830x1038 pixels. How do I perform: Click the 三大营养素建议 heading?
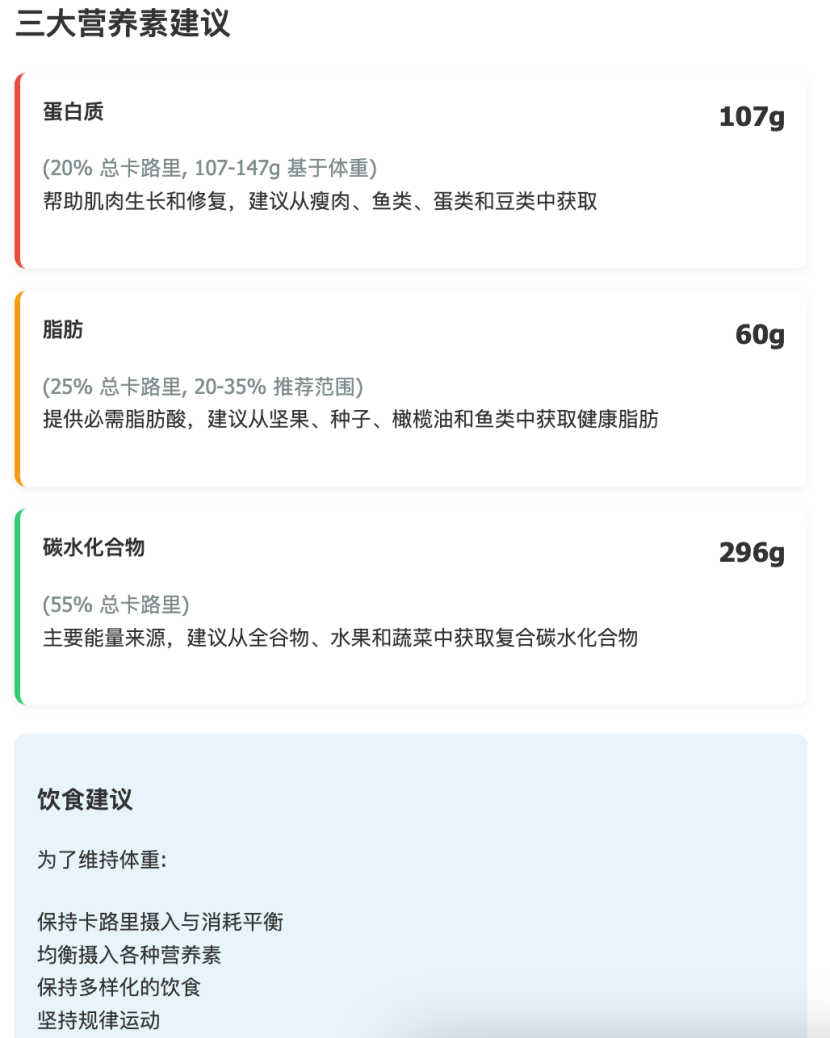click(122, 23)
